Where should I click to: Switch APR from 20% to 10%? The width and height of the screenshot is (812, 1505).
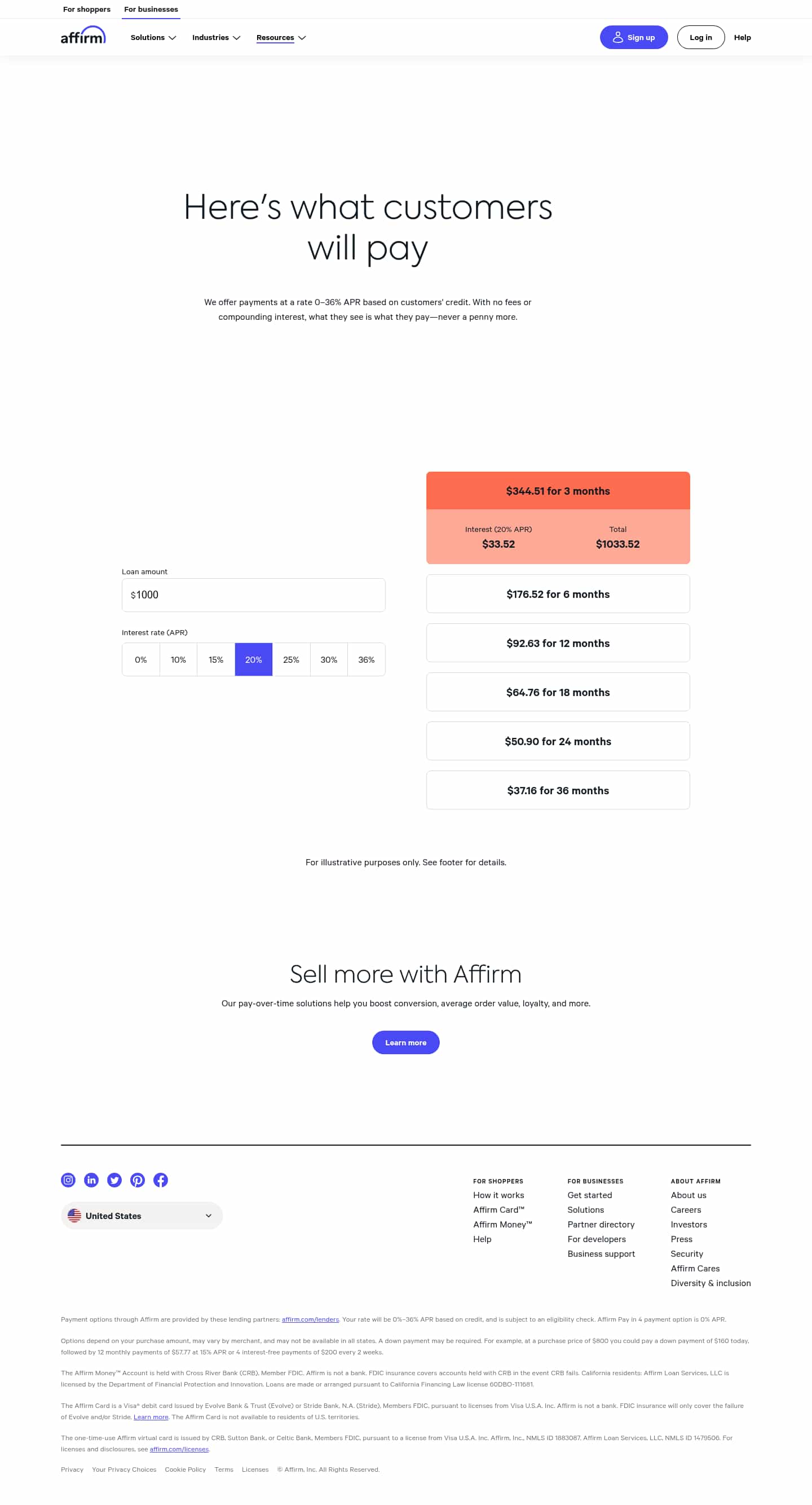pyautogui.click(x=178, y=659)
